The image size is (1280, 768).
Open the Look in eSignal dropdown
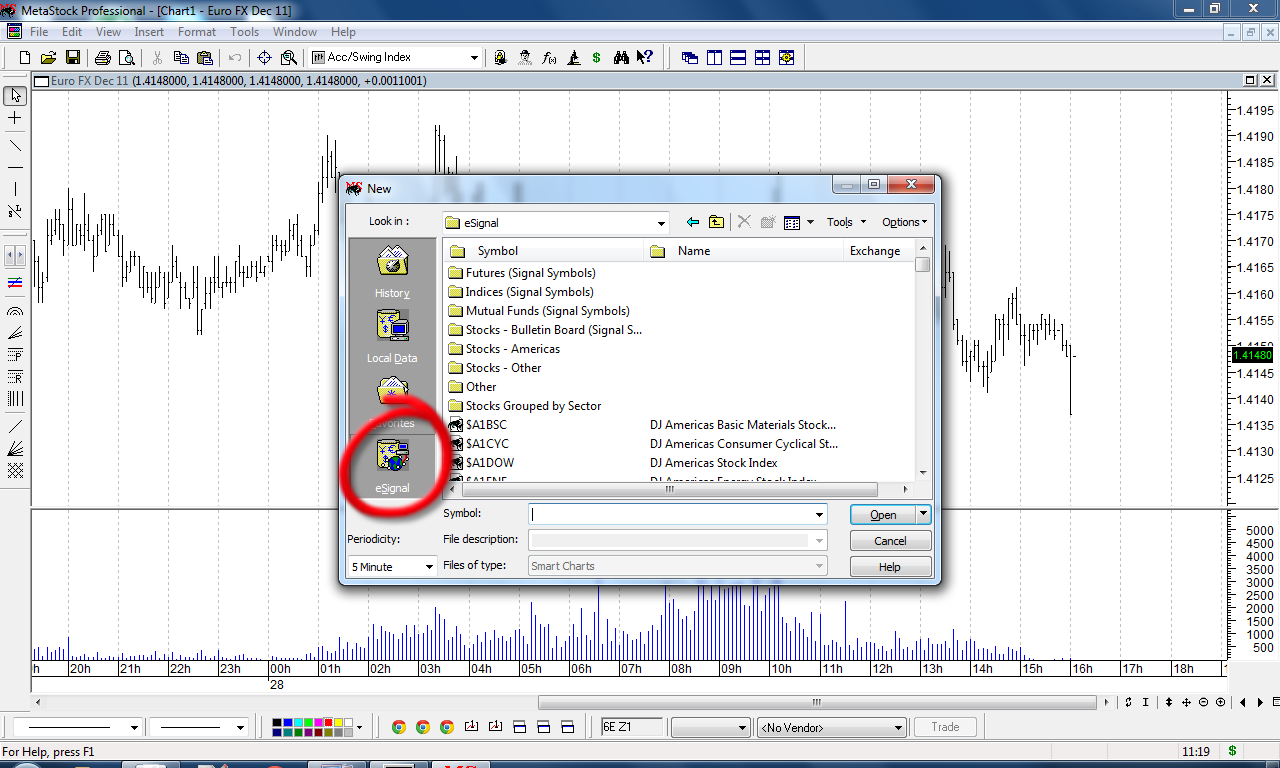point(660,223)
